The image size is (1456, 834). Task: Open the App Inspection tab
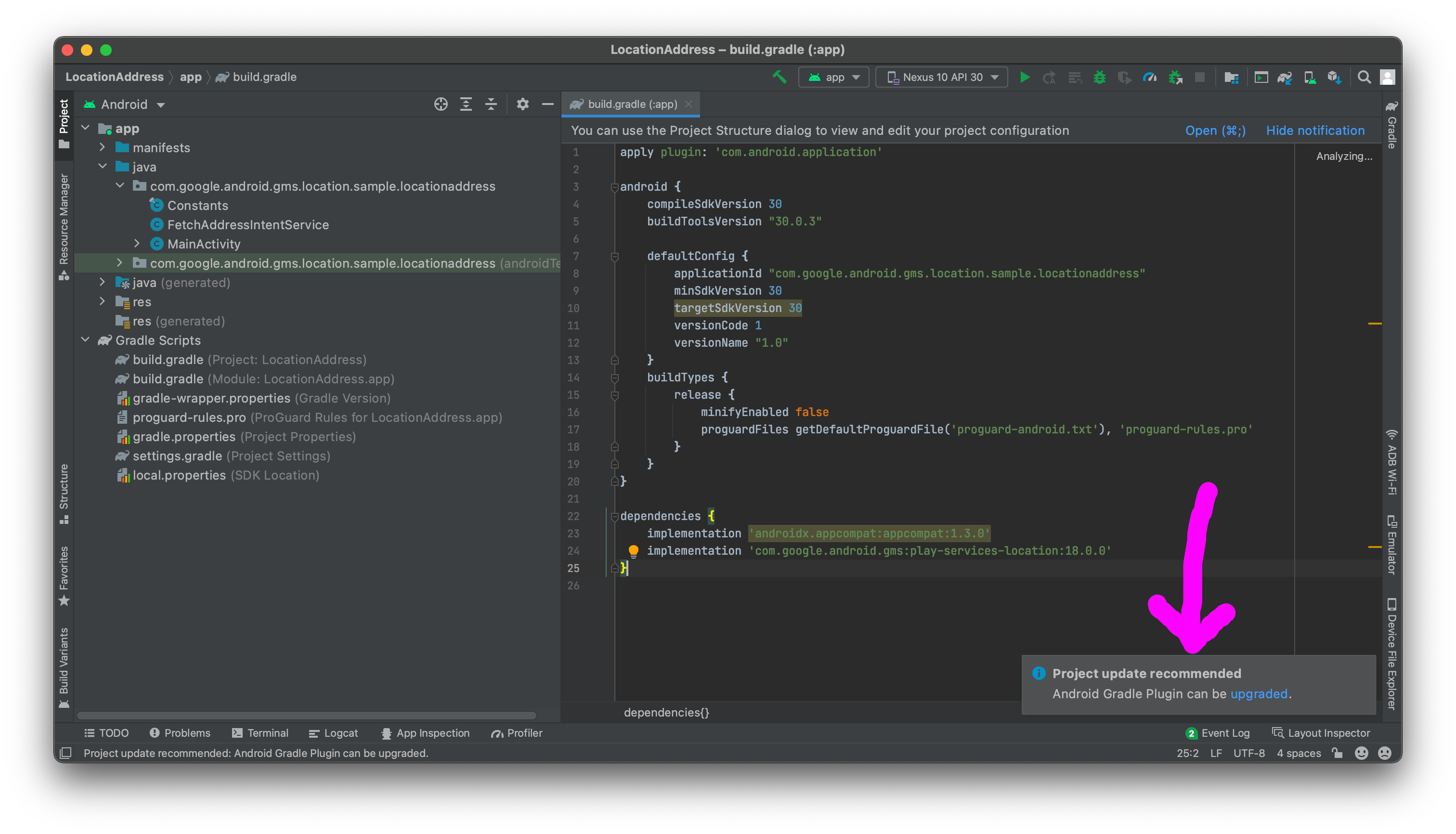[425, 733]
